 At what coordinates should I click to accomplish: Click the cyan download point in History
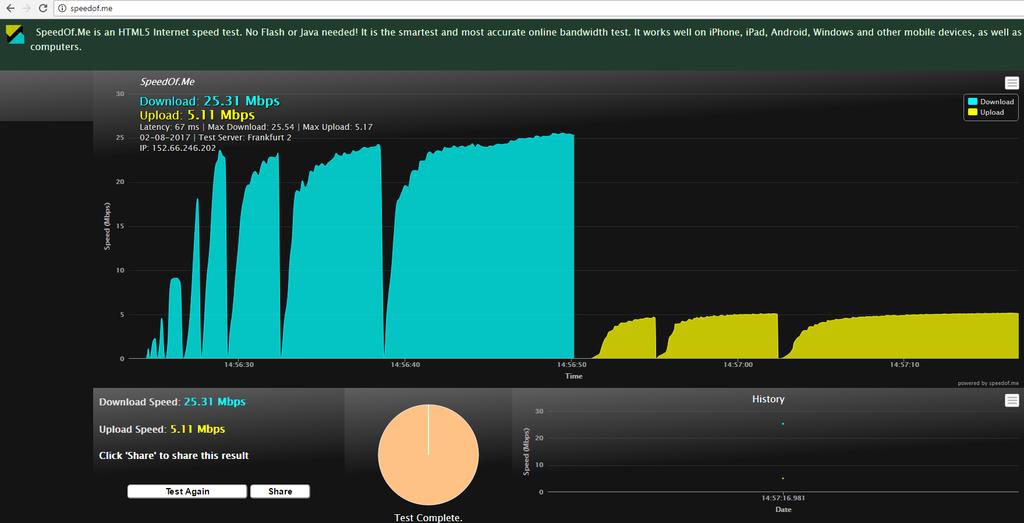[782, 424]
